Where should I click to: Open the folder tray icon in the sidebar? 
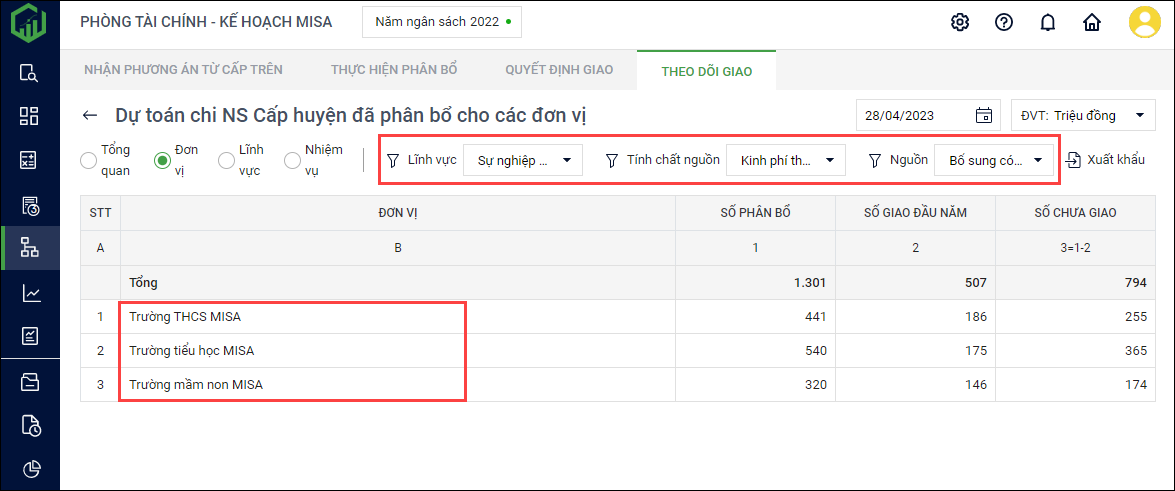click(29, 382)
